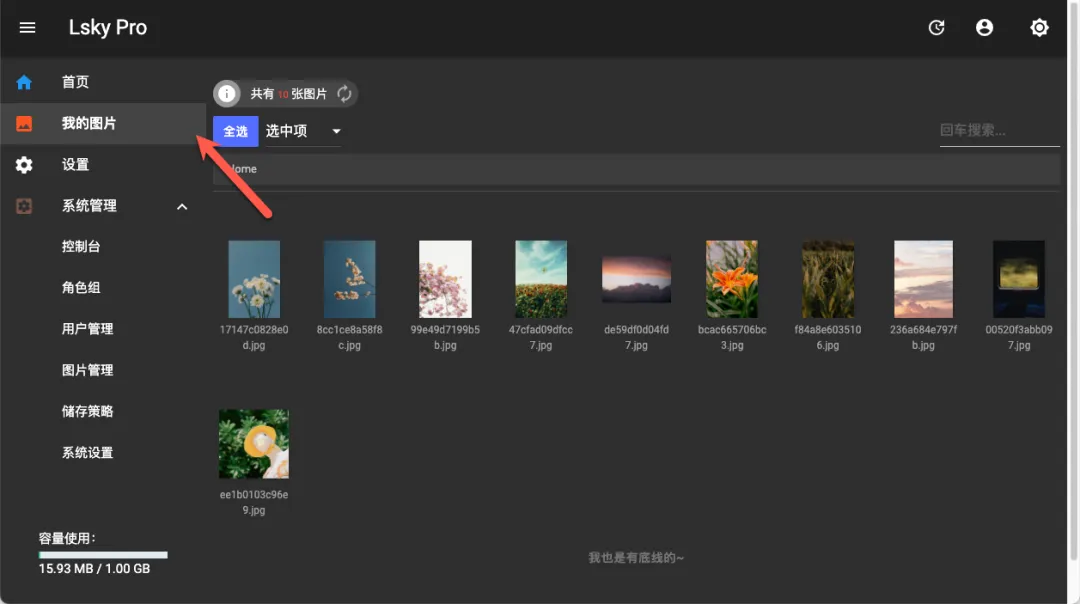Click the reload icon next to image count
This screenshot has width=1080, height=604.
[344, 94]
